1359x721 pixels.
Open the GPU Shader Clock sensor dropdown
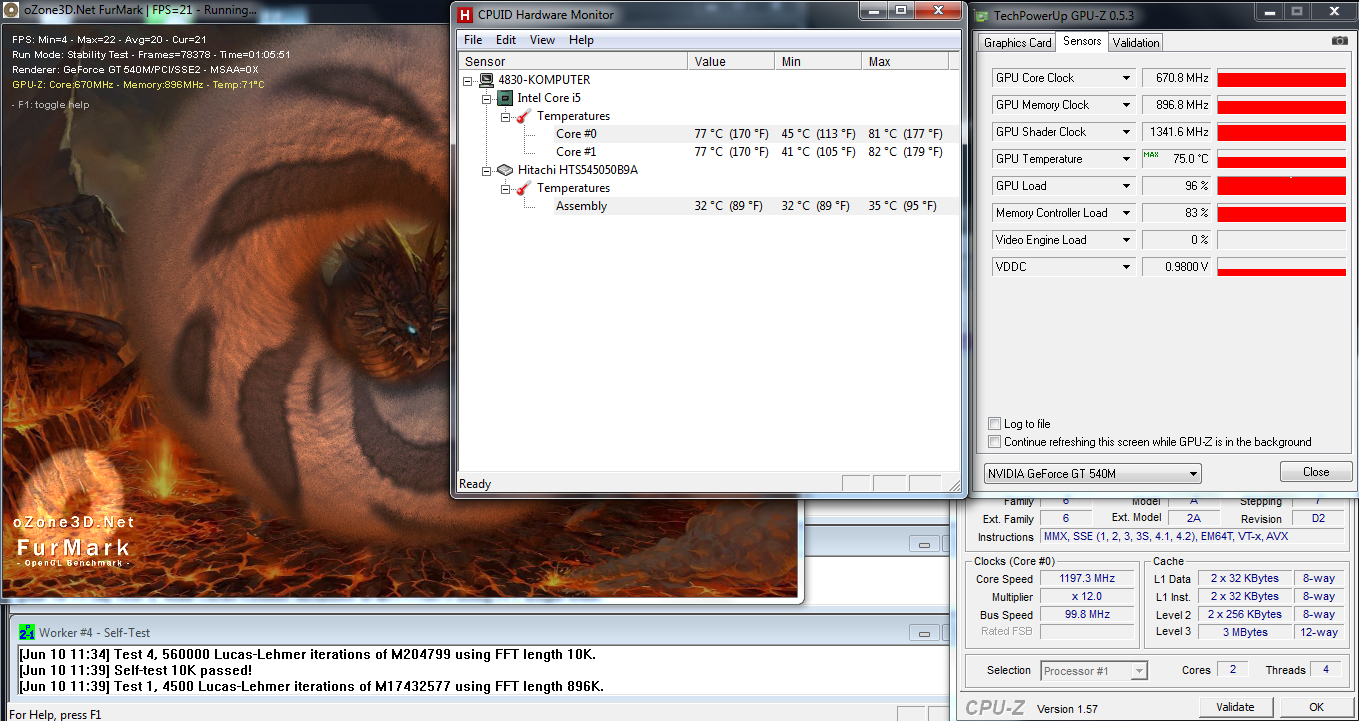pos(1126,132)
